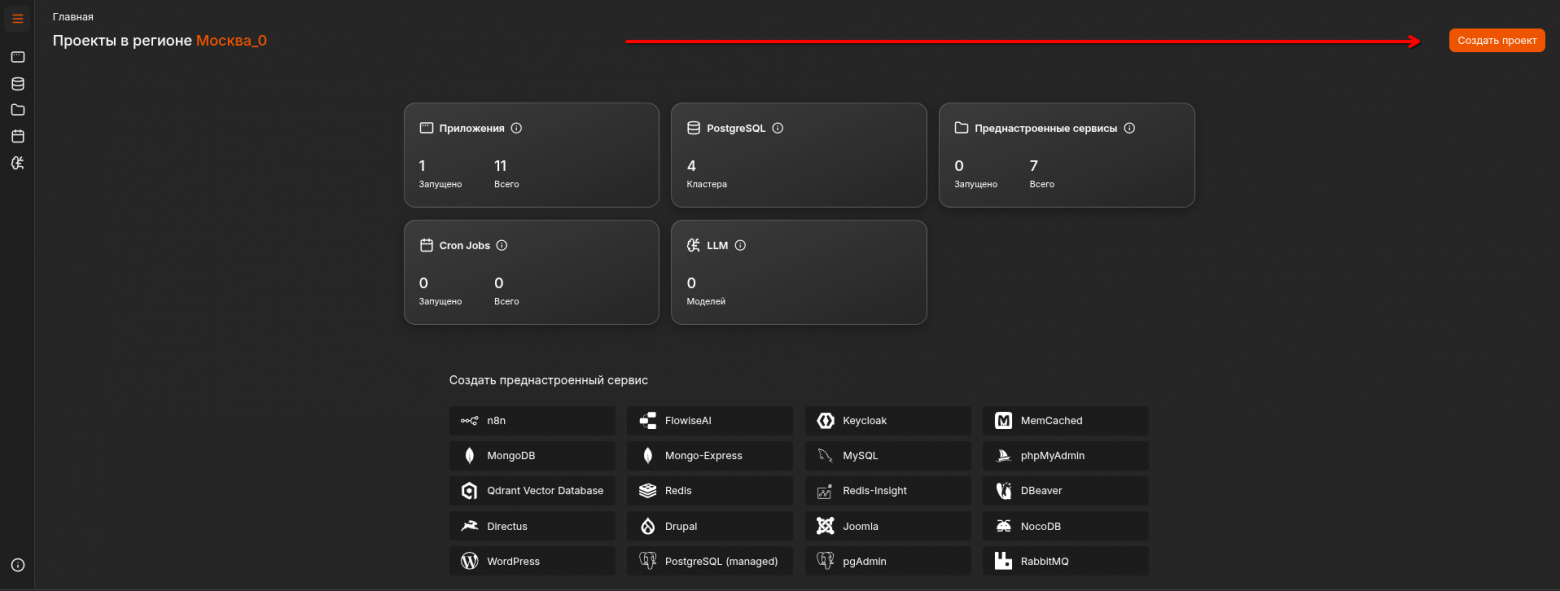Create a Keycloak service

coord(887,421)
